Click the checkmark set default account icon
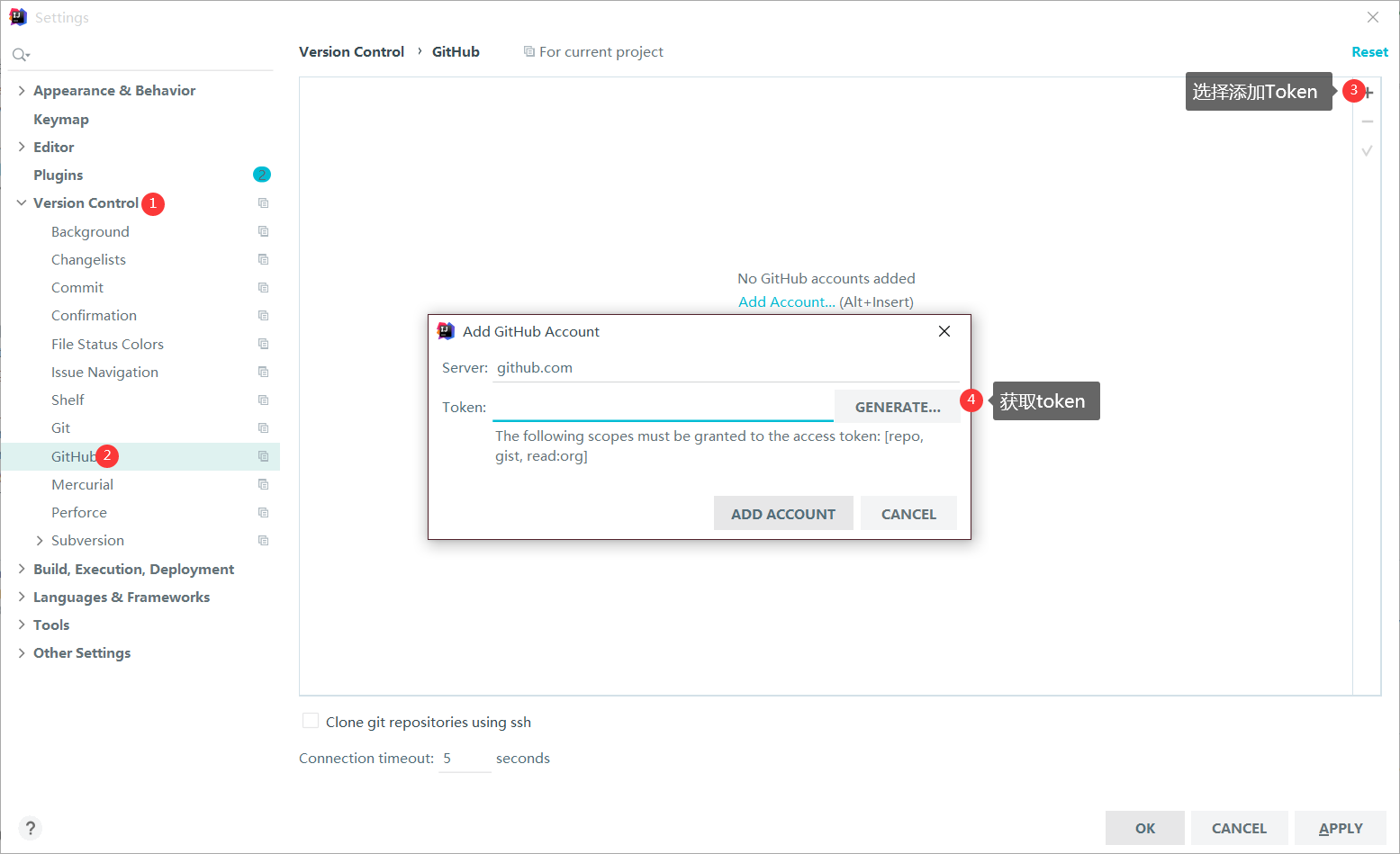The width and height of the screenshot is (1400, 854). pos(1367,150)
